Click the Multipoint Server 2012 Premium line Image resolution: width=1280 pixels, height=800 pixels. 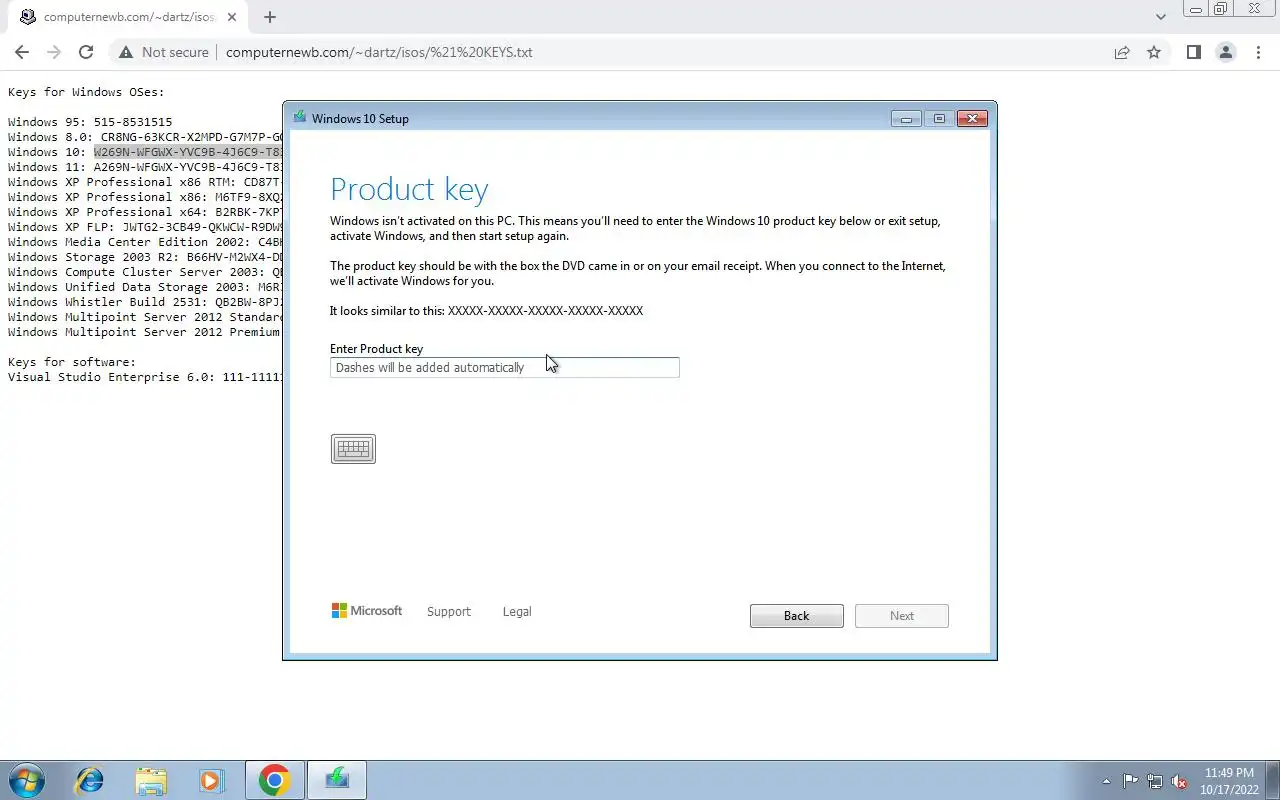pyautogui.click(x=145, y=332)
